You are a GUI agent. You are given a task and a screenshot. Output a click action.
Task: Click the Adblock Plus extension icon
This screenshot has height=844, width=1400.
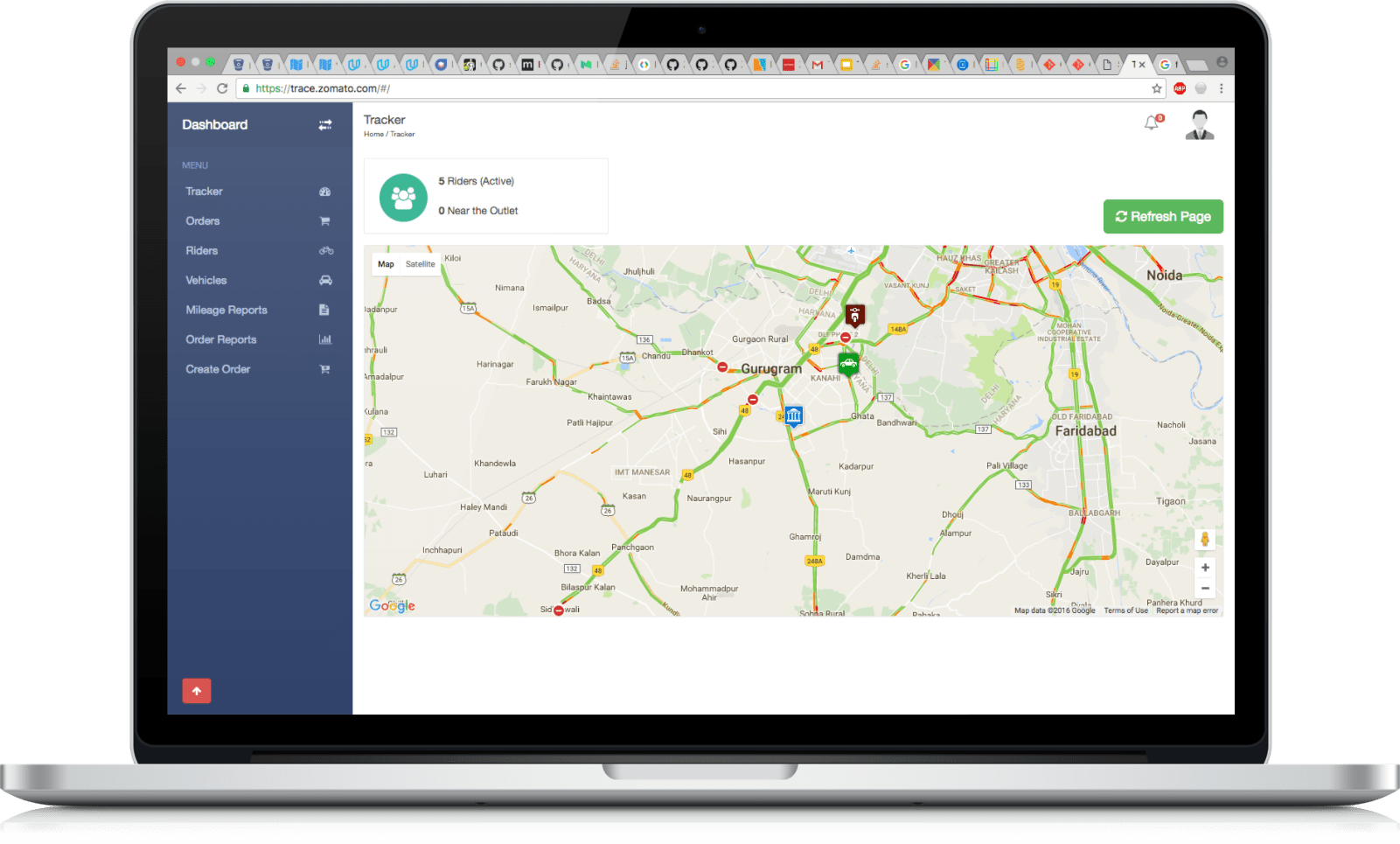pos(1180,88)
